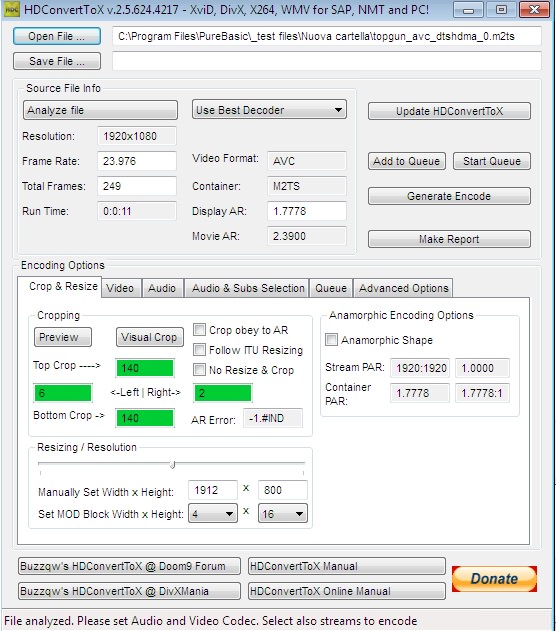This screenshot has height=631, width=556.
Task: Switch to the Video tab
Action: tap(120, 288)
